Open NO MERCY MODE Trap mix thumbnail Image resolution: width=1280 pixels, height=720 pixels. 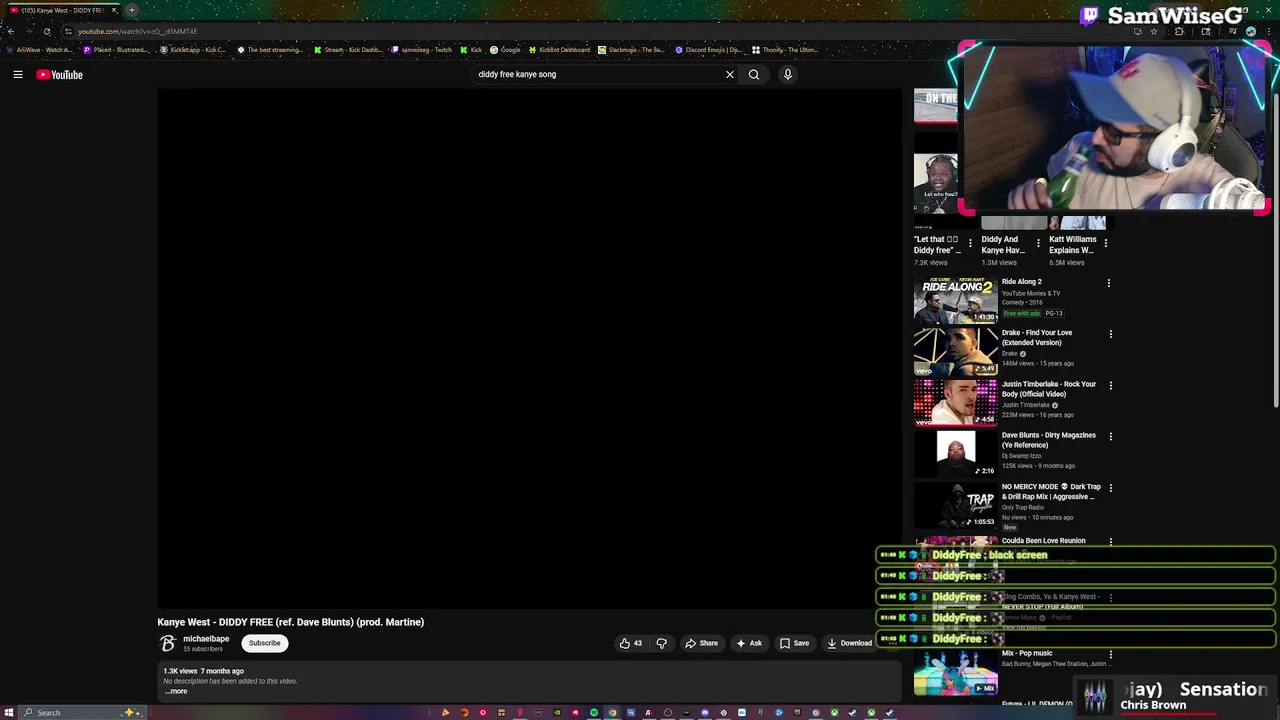(955, 505)
